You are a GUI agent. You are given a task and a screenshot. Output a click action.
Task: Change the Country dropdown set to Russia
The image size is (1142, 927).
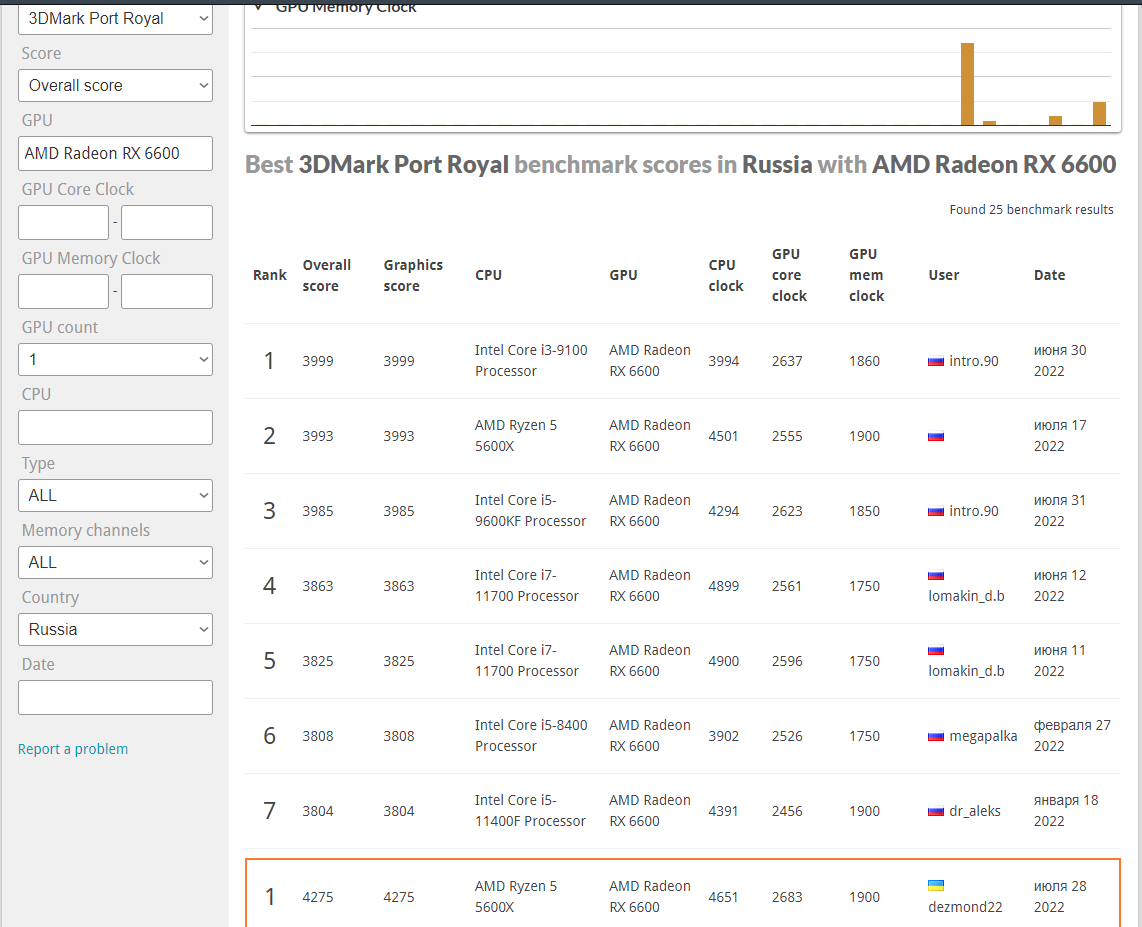(x=116, y=629)
